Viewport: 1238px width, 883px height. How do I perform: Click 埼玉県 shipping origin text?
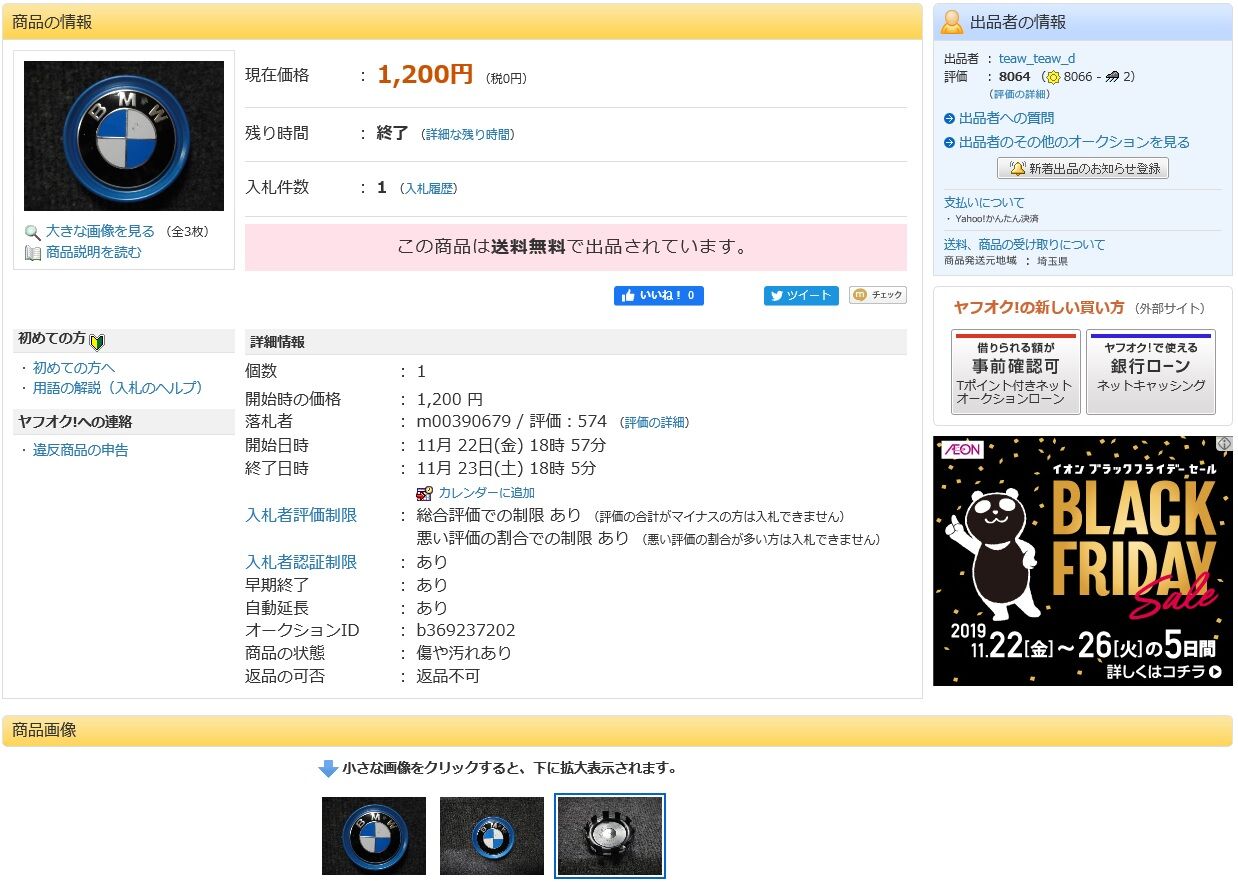[x=1052, y=261]
